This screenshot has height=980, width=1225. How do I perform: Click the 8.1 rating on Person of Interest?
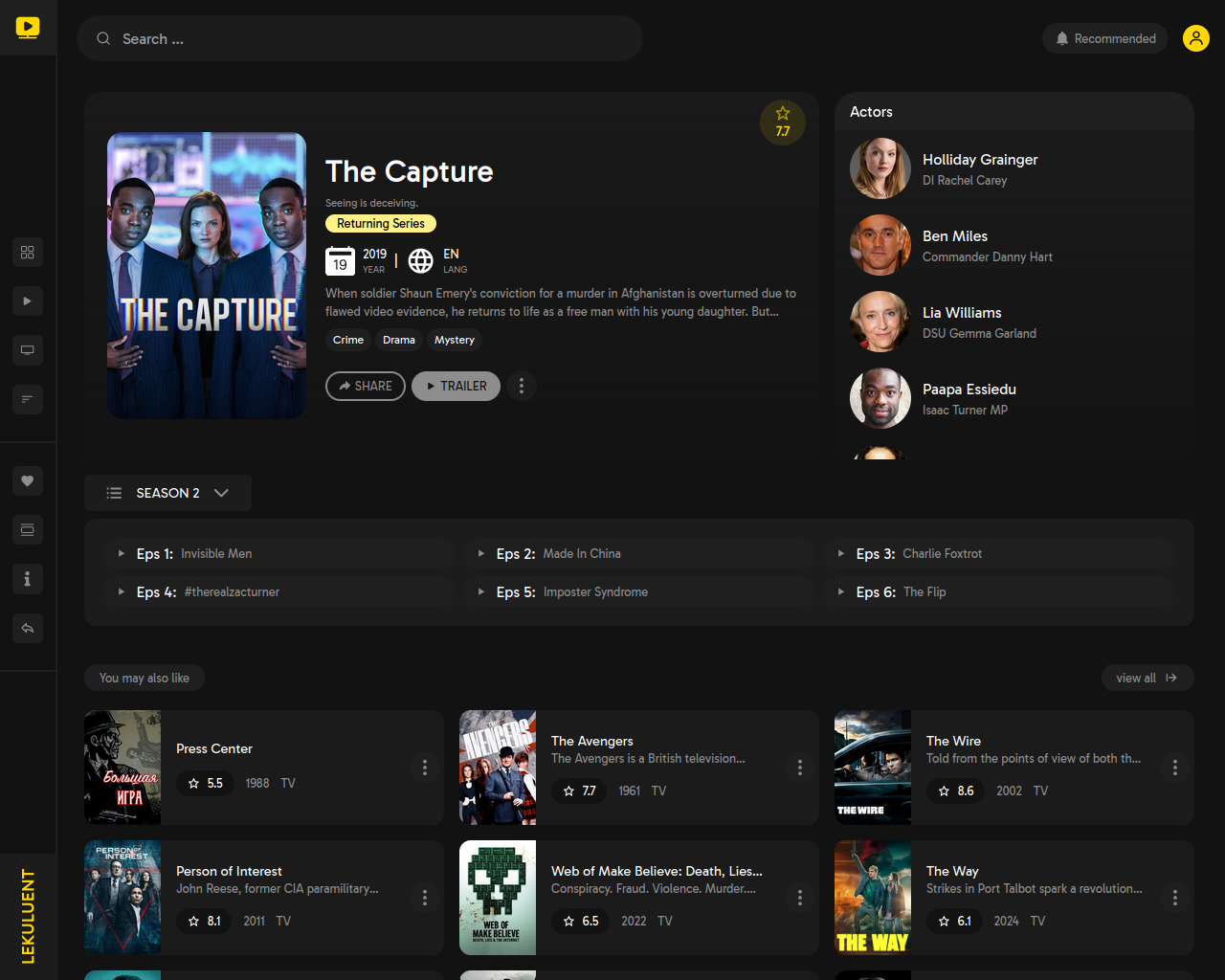[204, 921]
